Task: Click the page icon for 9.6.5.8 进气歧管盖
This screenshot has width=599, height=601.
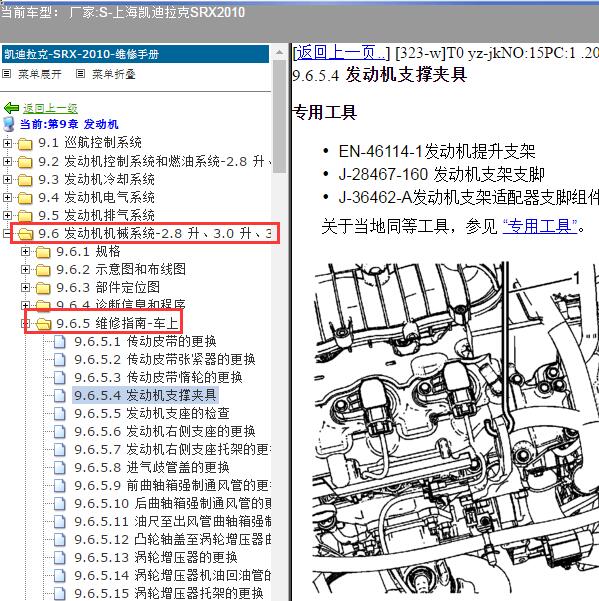Action: coord(60,468)
